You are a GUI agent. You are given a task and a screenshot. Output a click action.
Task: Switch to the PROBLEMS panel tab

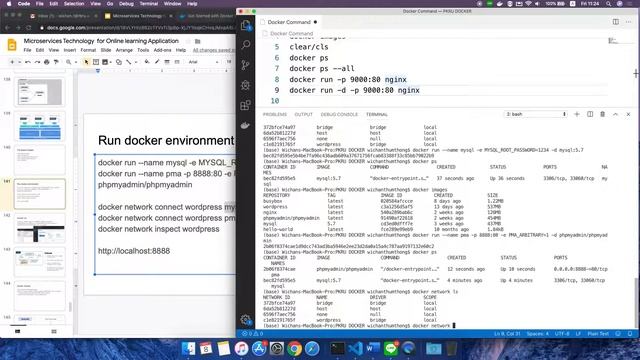(x=275, y=115)
